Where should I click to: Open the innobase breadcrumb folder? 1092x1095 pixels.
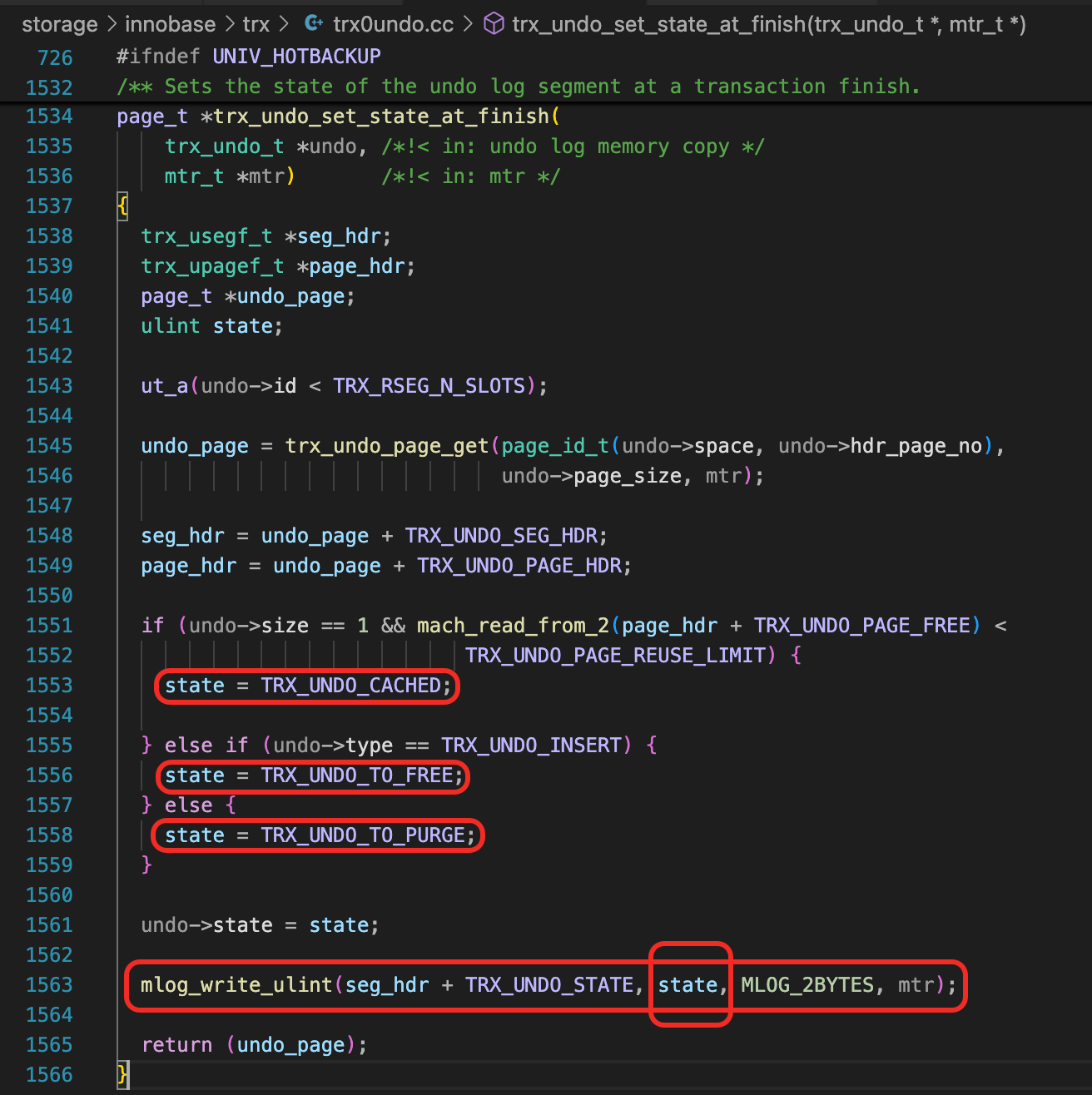[170, 25]
